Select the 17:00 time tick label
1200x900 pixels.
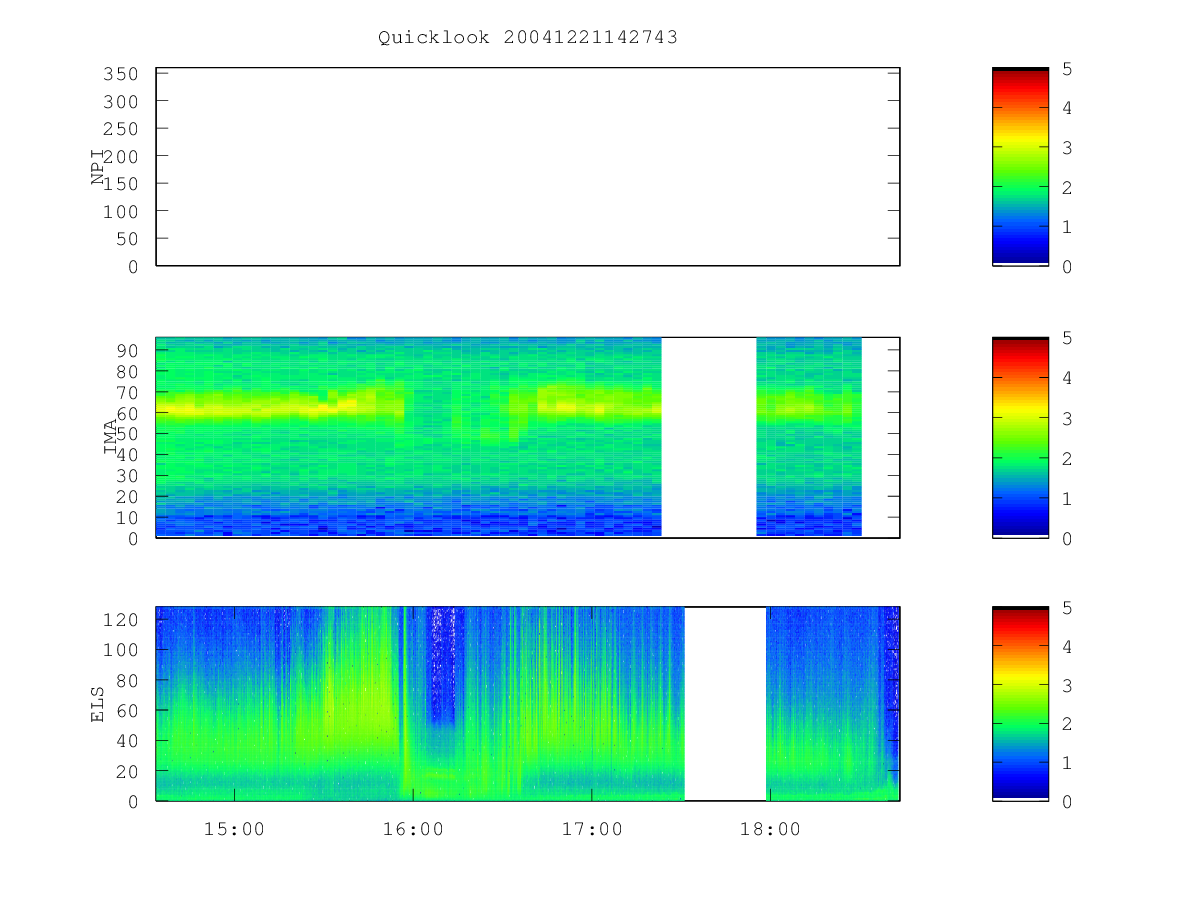tap(592, 829)
